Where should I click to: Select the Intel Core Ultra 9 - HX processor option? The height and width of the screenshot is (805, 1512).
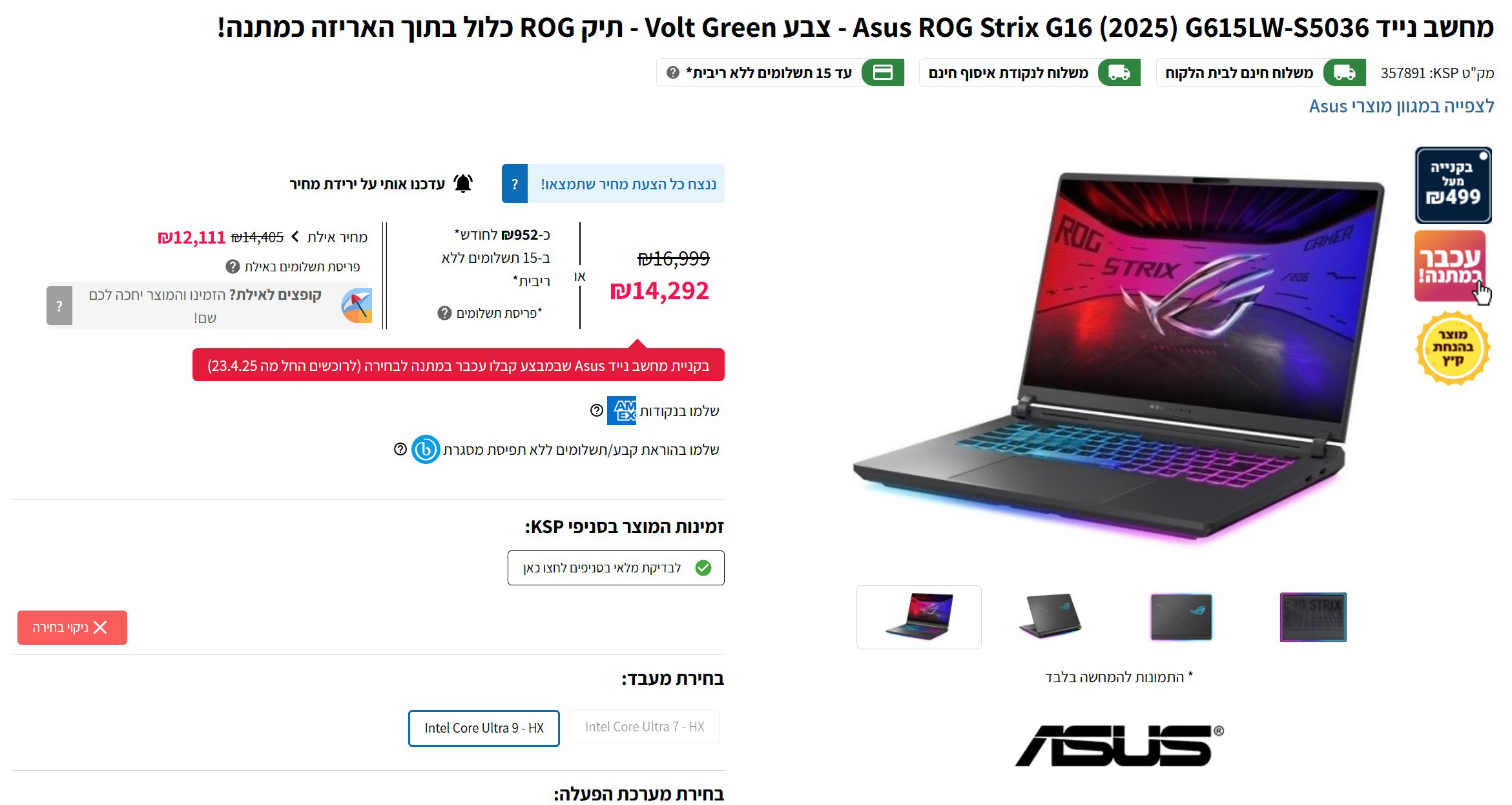pos(484,728)
